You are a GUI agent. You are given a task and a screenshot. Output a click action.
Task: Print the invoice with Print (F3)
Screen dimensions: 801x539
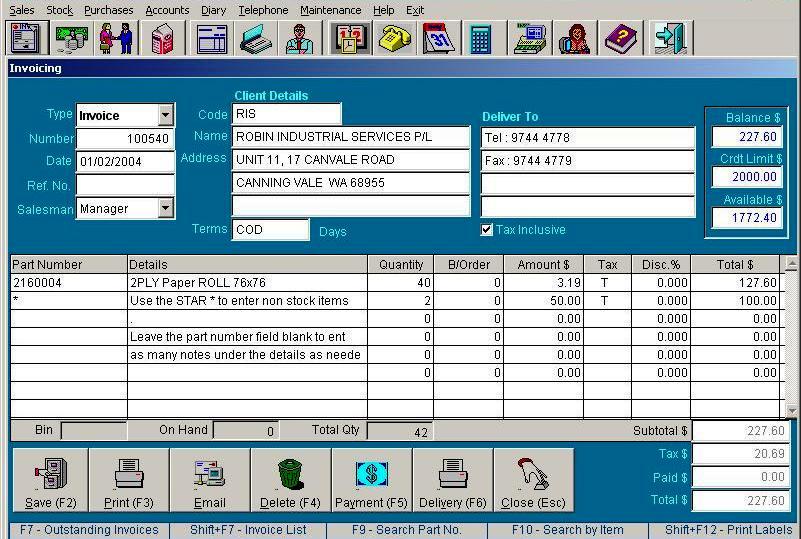coord(129,480)
